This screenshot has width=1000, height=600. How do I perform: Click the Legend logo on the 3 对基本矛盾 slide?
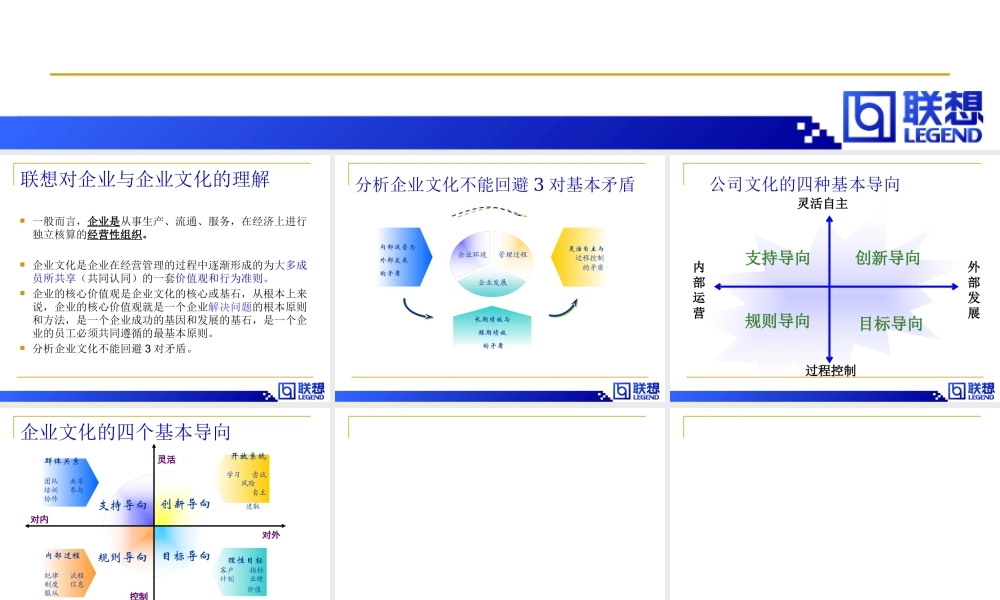[x=636, y=391]
